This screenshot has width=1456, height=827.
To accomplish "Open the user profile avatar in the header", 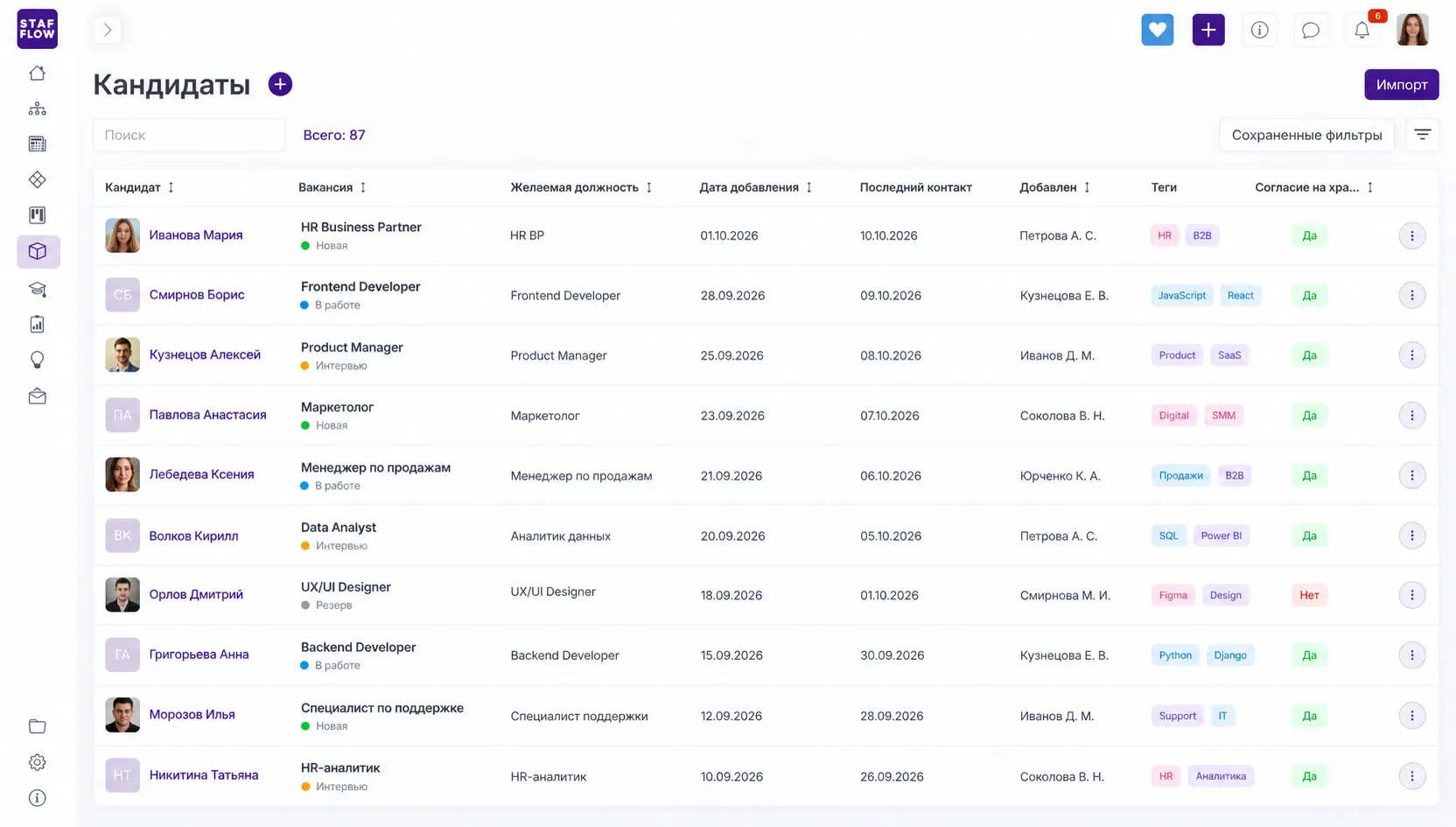I will pyautogui.click(x=1412, y=30).
